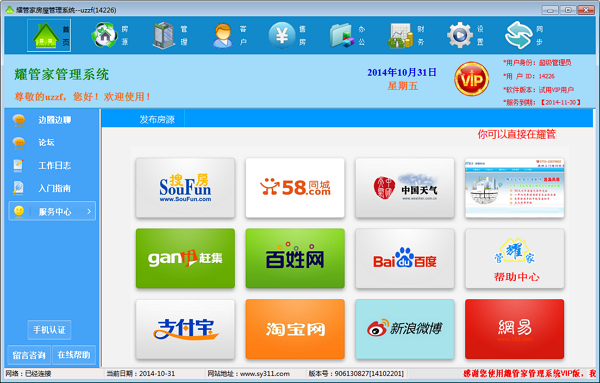The image size is (600, 383).
Task: Open the ganji 赶集 tile
Action: (185, 258)
